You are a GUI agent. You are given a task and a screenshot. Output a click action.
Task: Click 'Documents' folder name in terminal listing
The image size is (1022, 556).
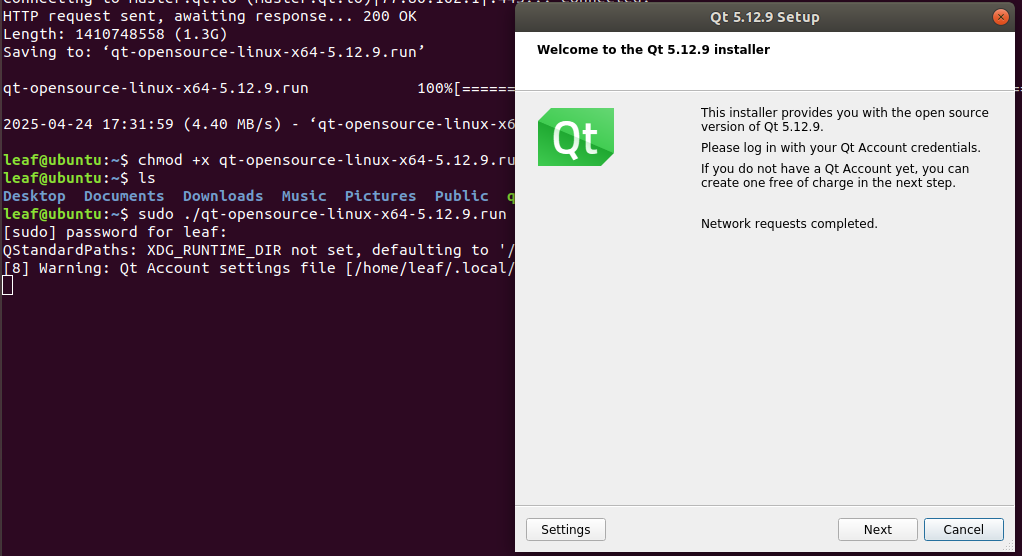click(x=124, y=196)
